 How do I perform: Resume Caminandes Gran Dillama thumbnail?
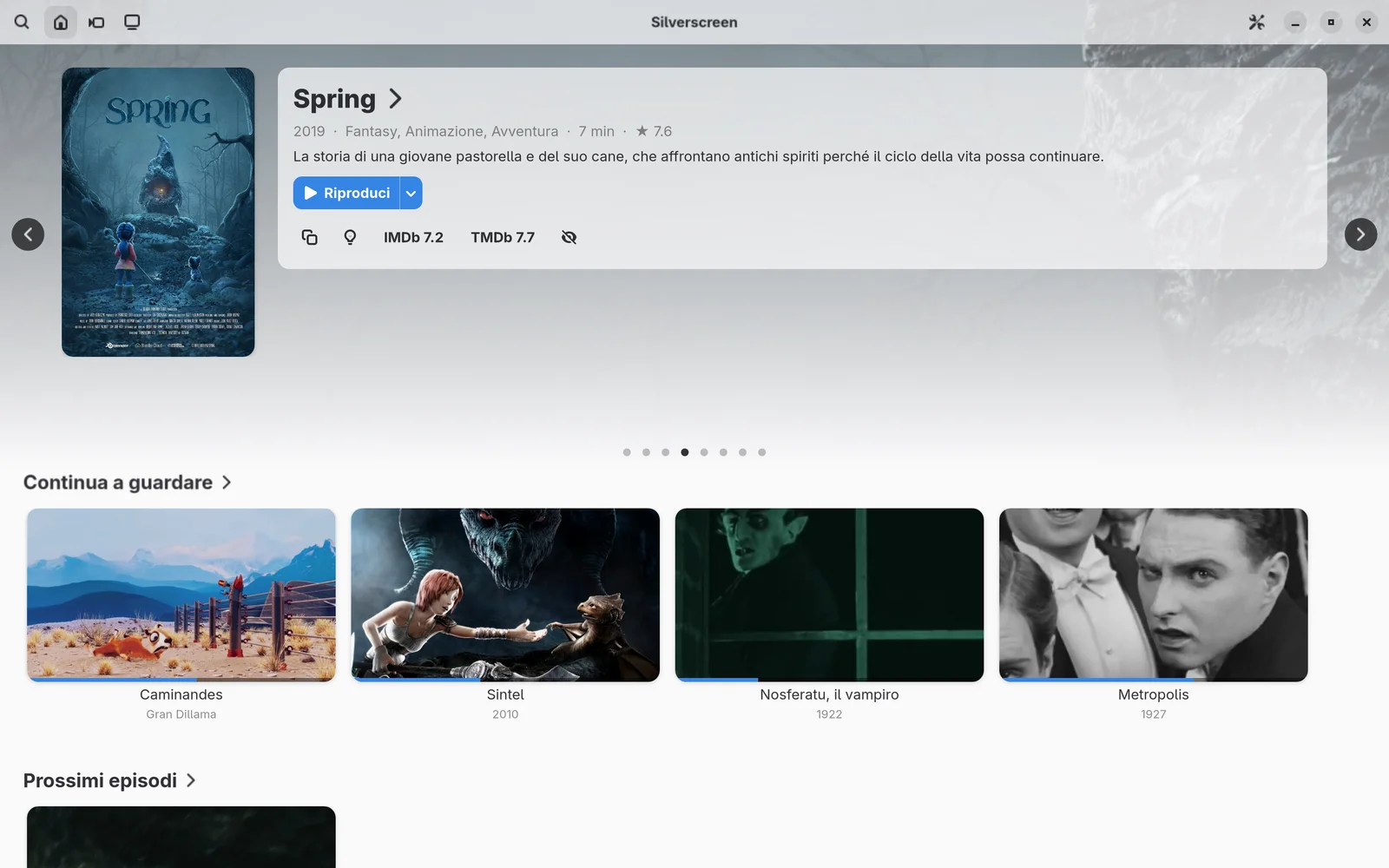181,595
